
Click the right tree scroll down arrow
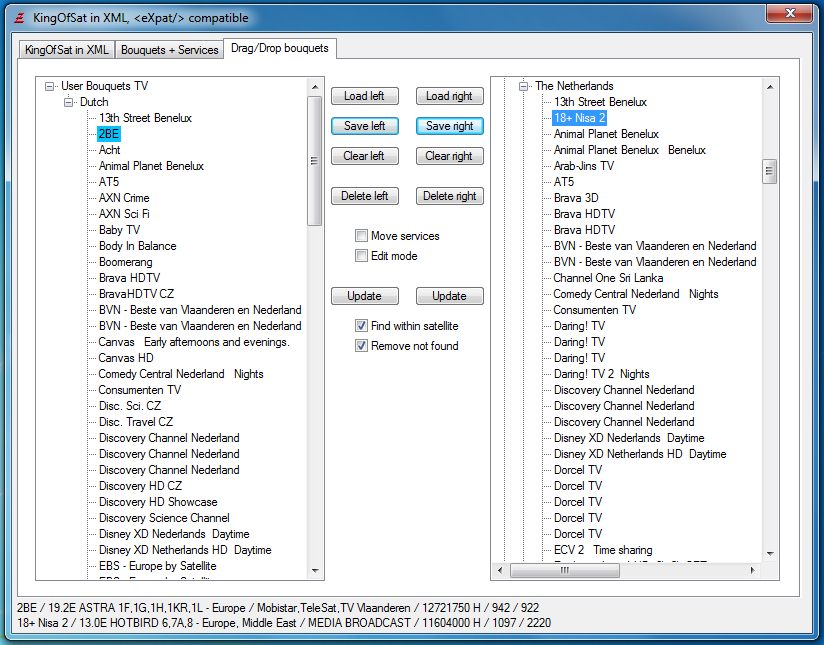point(770,554)
